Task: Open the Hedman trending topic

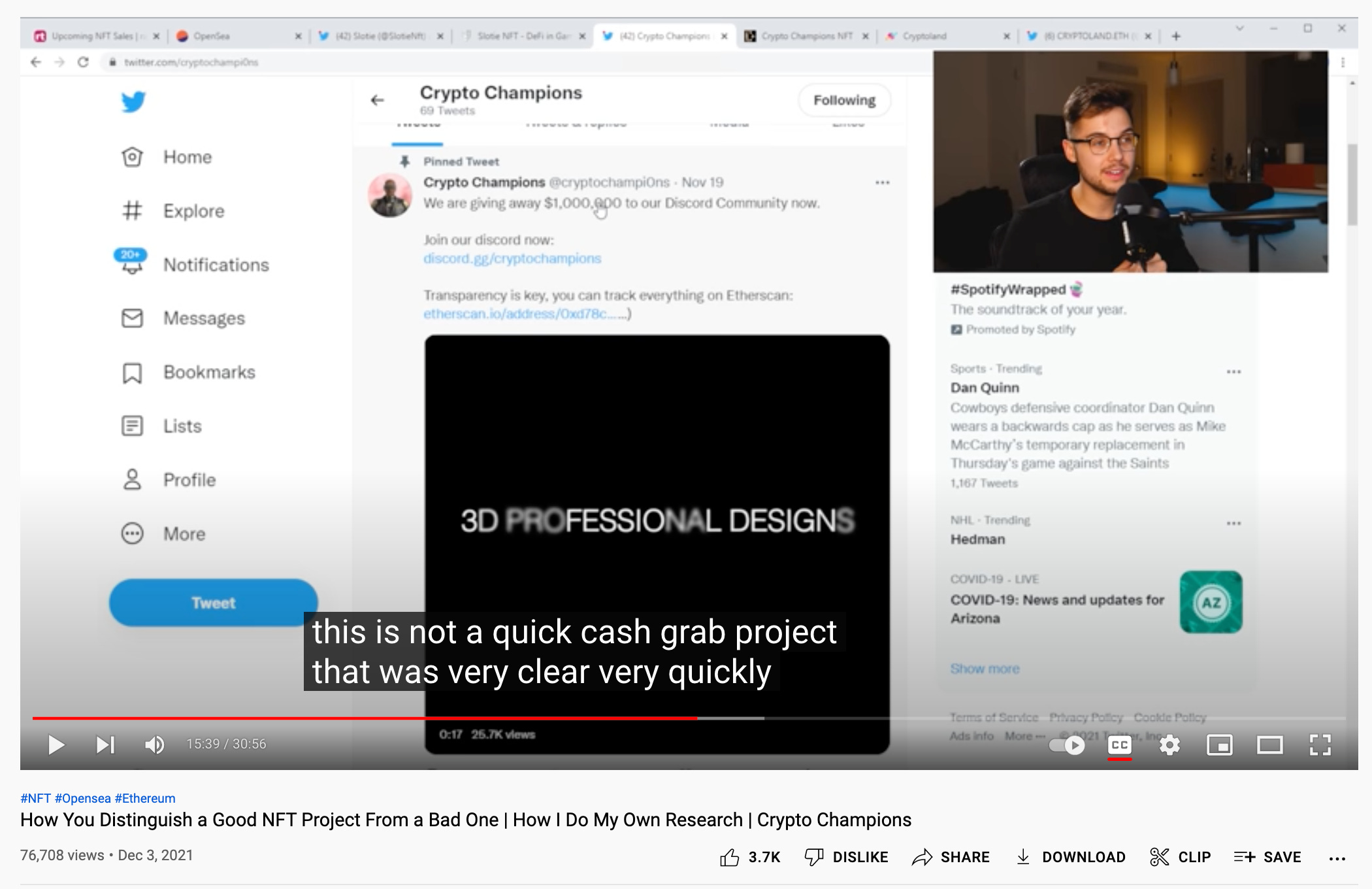Action: coord(977,539)
